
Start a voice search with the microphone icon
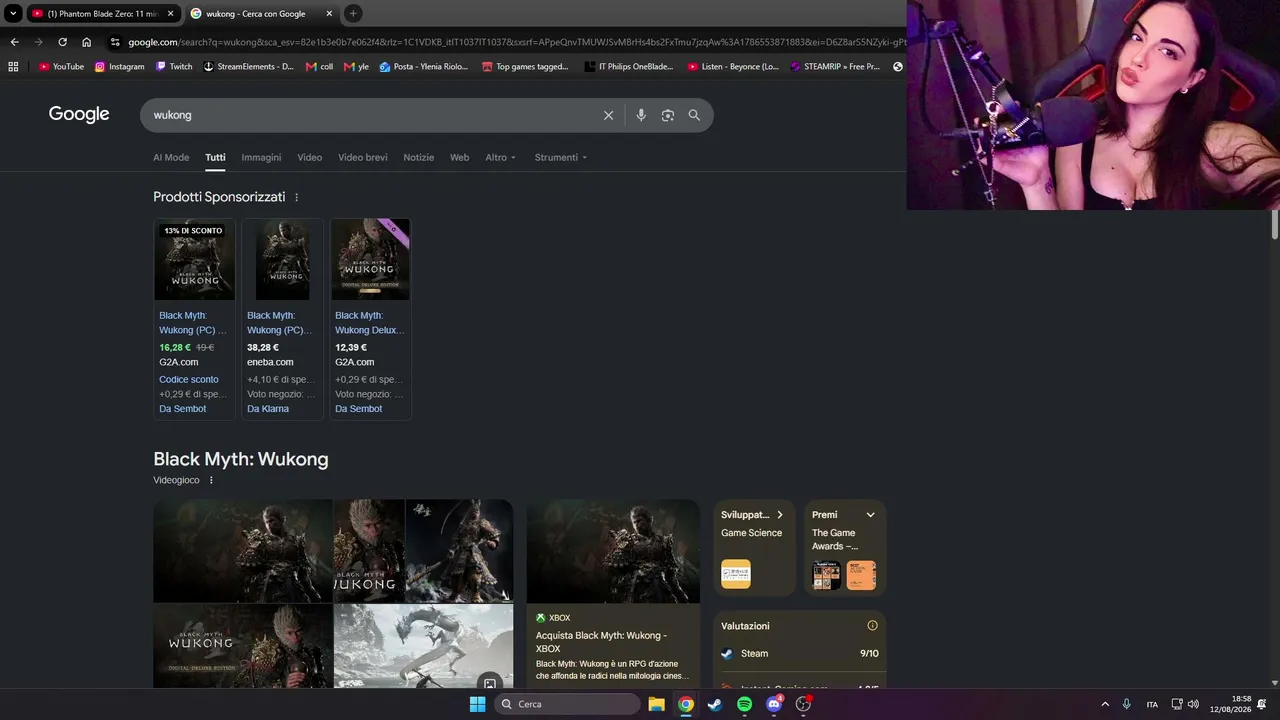coord(641,115)
